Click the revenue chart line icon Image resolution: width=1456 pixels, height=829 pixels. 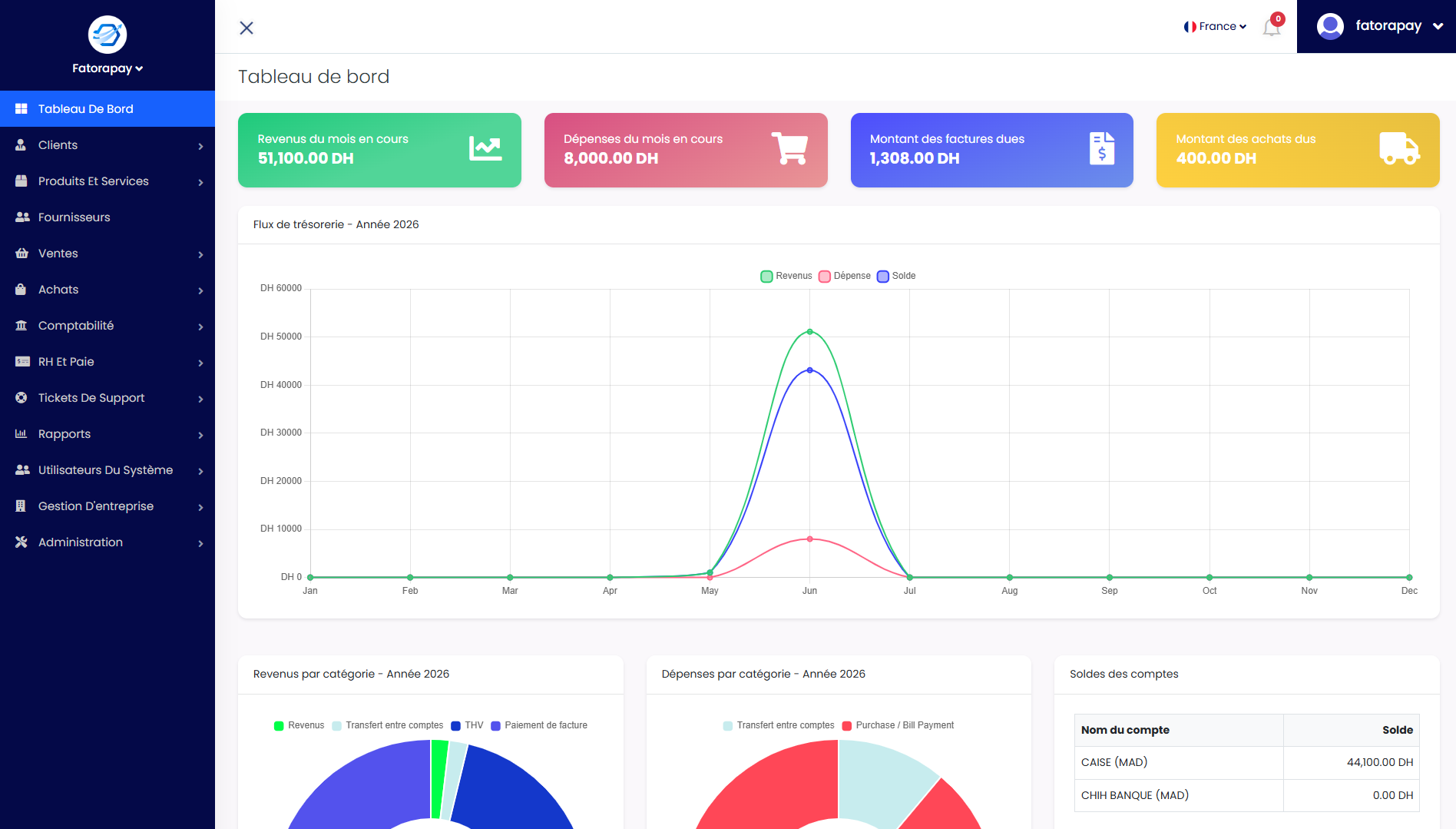pos(485,149)
